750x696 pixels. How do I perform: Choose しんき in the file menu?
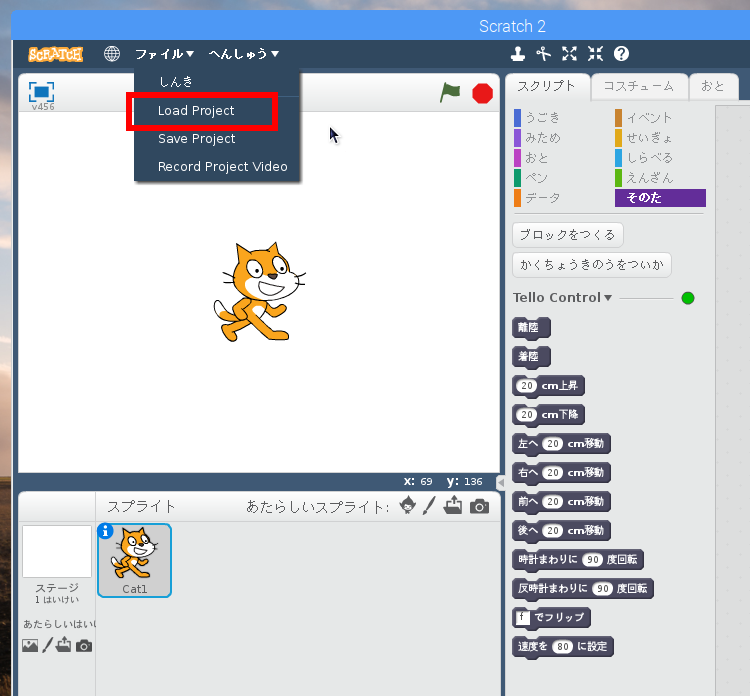tap(217, 82)
